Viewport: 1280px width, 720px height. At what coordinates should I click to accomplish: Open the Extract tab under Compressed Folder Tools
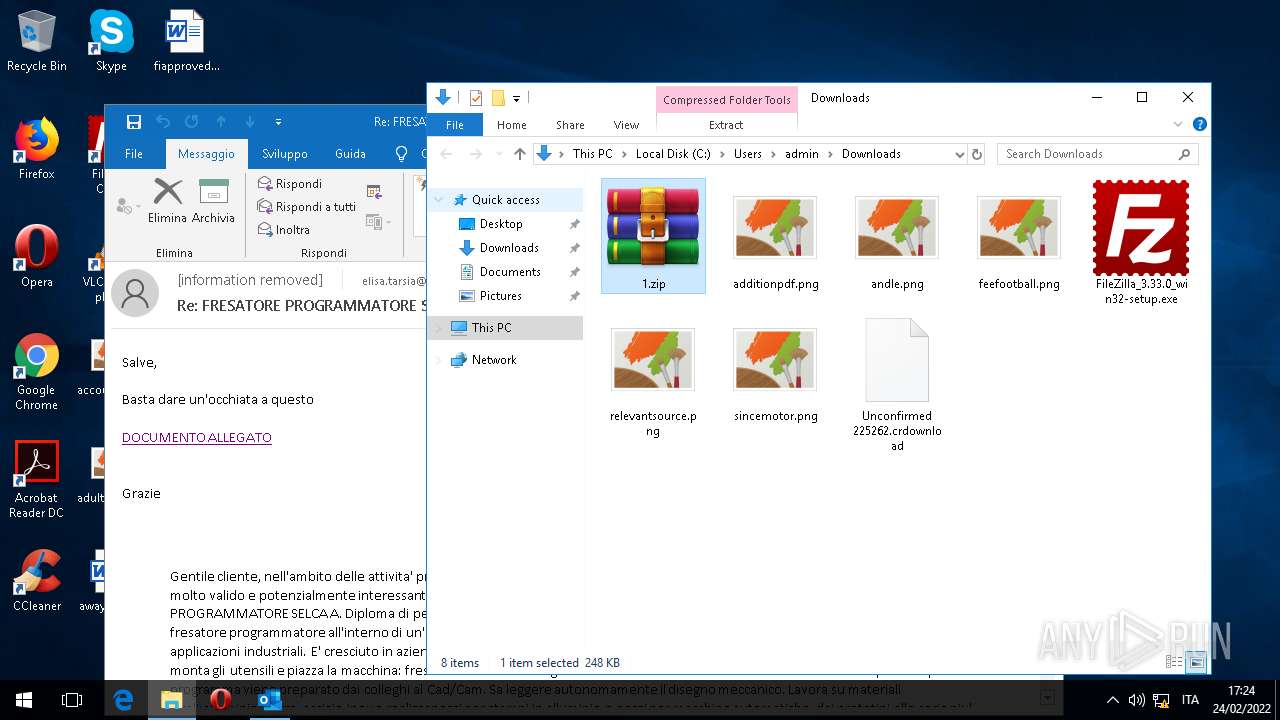click(x=726, y=125)
